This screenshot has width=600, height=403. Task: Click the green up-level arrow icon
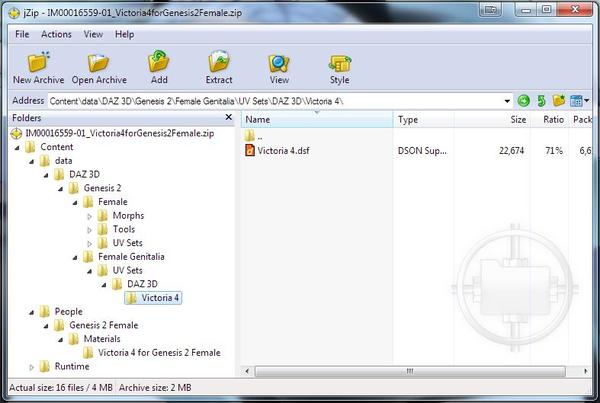(x=541, y=101)
